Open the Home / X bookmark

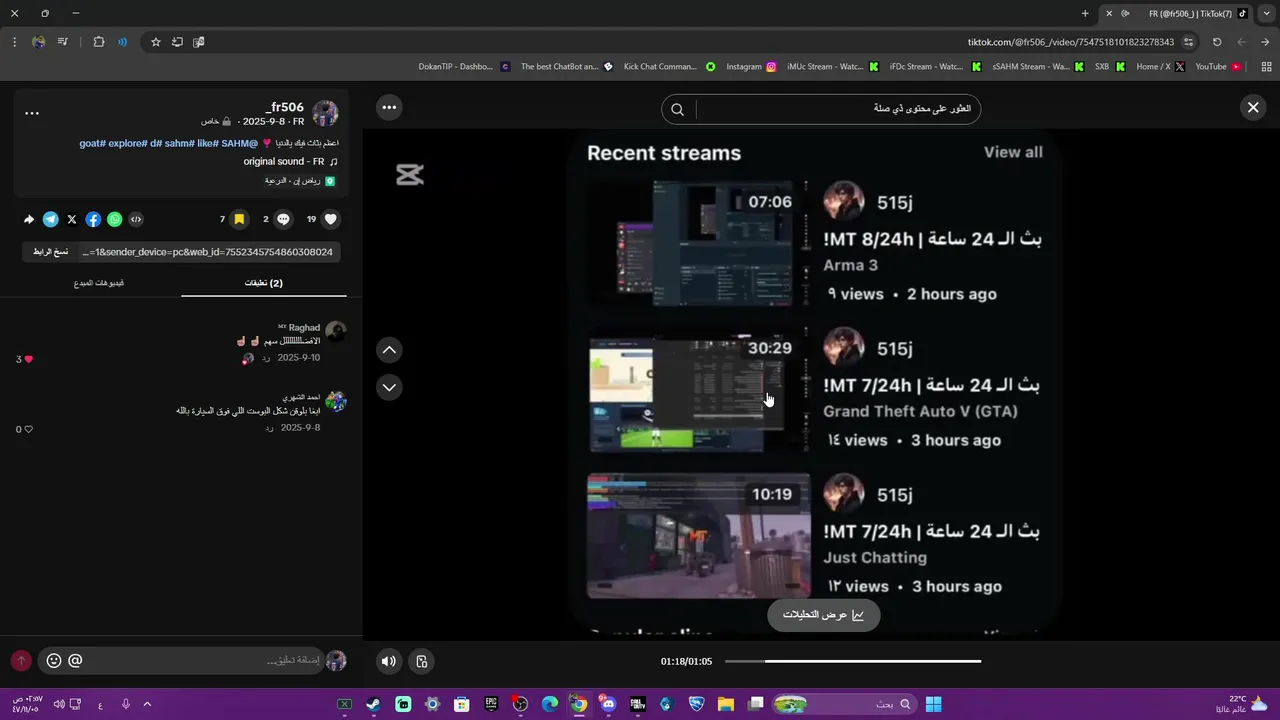click(1160, 67)
